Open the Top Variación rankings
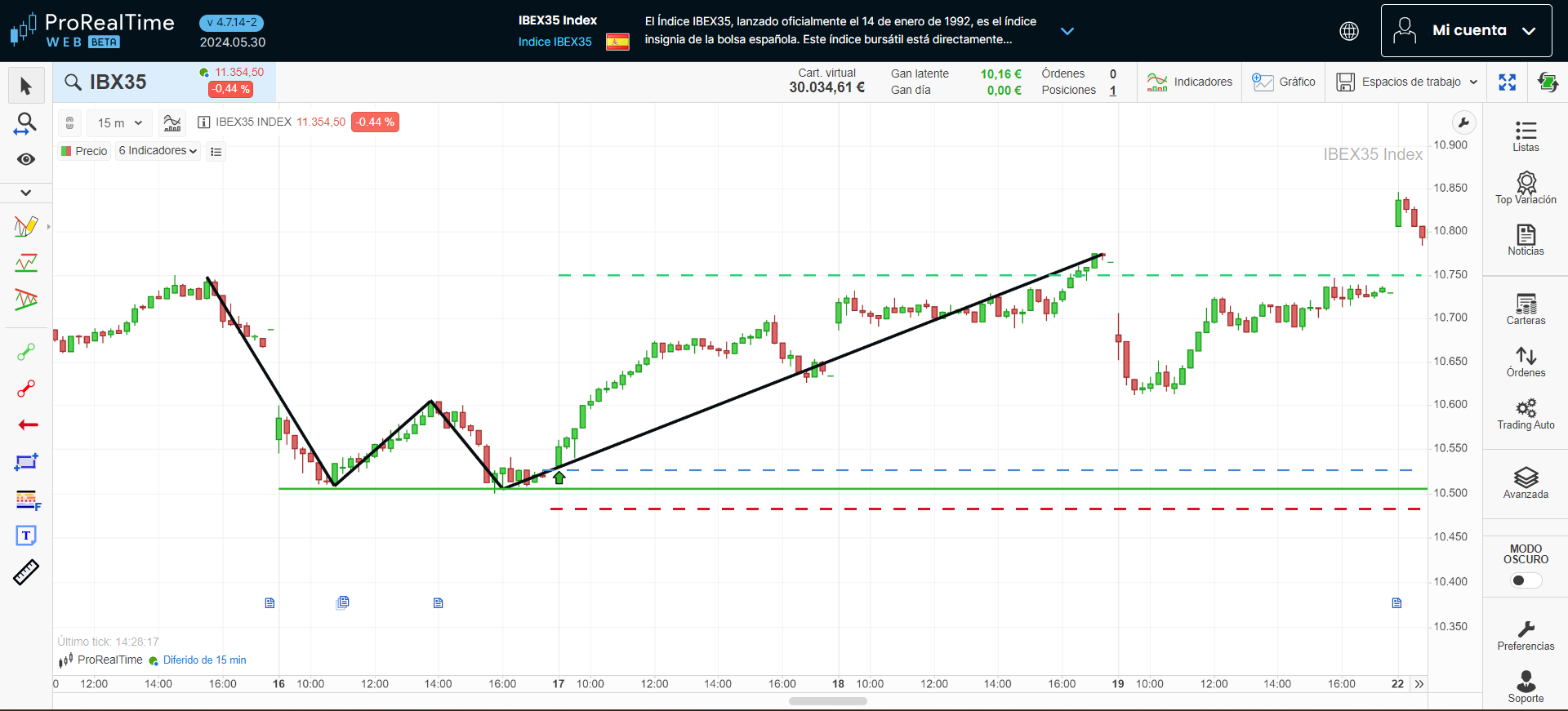The width and height of the screenshot is (1568, 711). click(x=1525, y=188)
